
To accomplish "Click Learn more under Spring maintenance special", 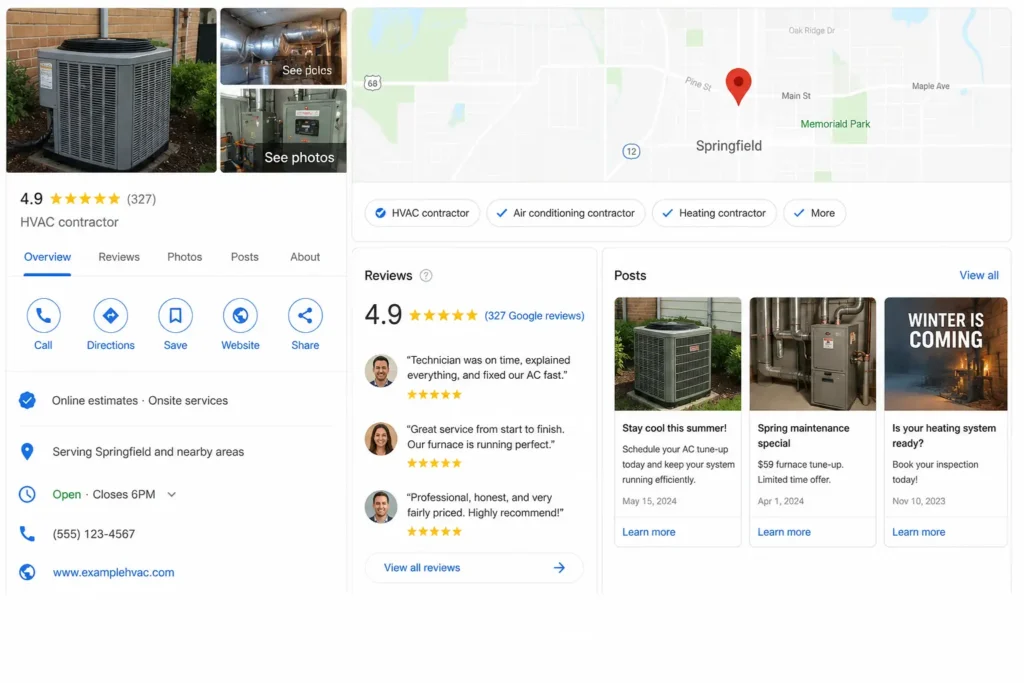I will tap(784, 532).
